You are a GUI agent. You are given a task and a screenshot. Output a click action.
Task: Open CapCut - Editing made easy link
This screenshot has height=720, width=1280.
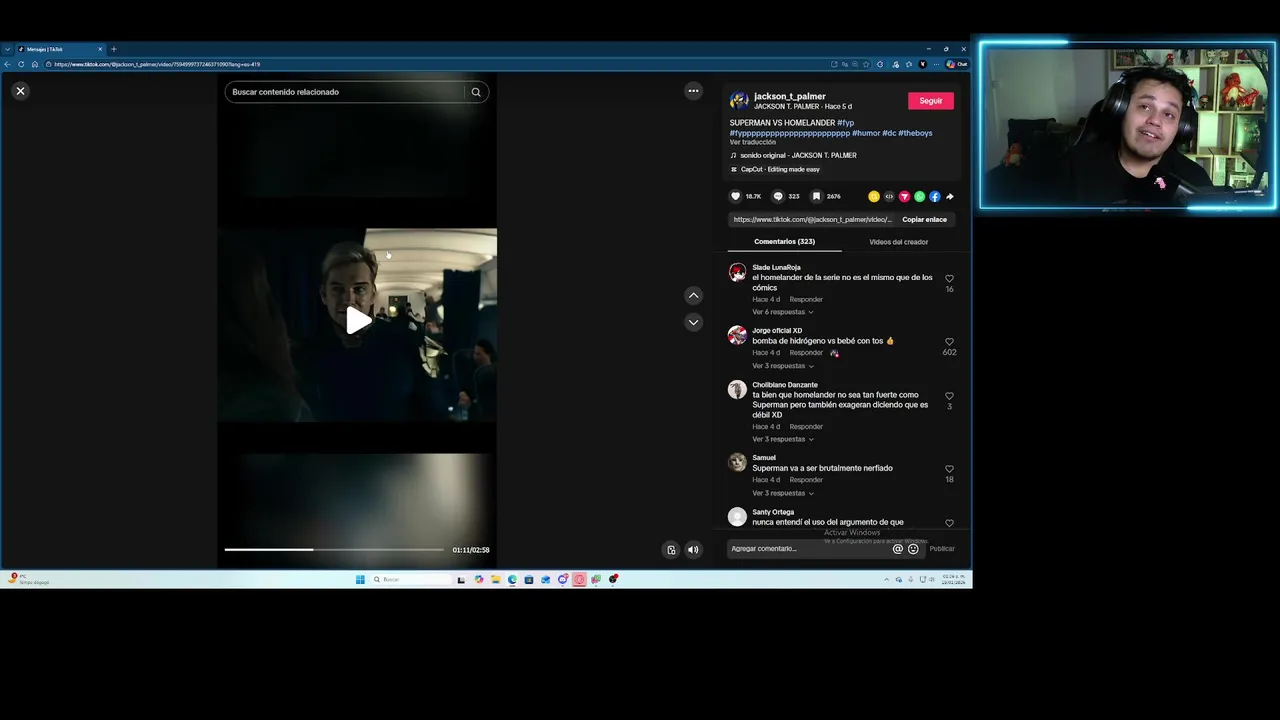(x=780, y=170)
